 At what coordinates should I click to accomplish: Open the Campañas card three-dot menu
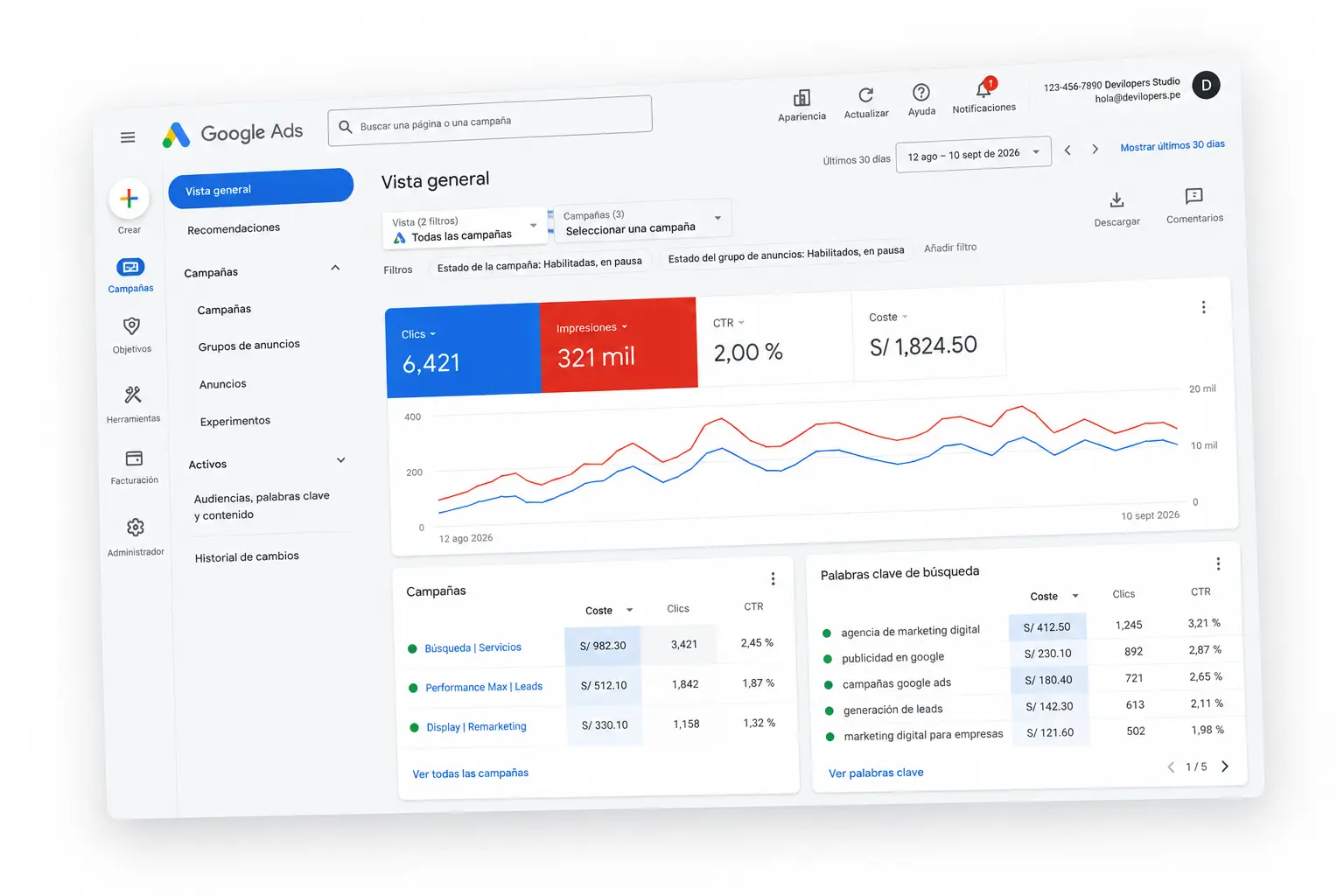click(x=773, y=578)
